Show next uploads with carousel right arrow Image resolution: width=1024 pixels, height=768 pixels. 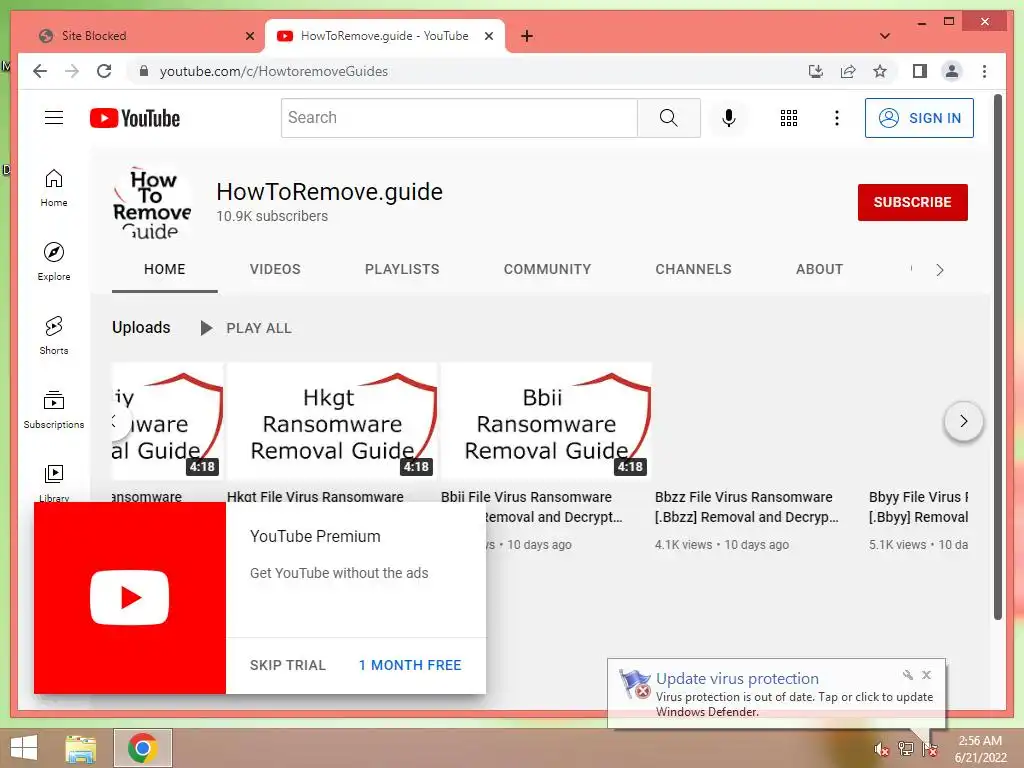(963, 421)
